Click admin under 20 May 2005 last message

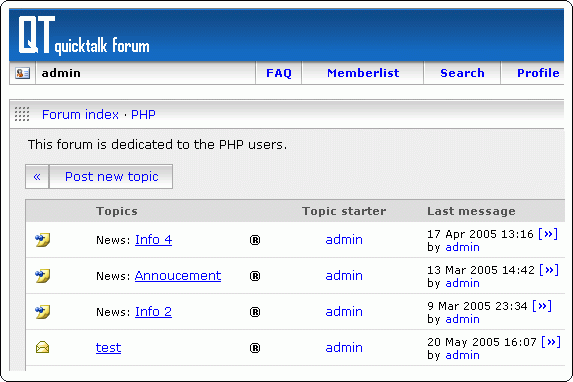pyautogui.click(x=462, y=355)
